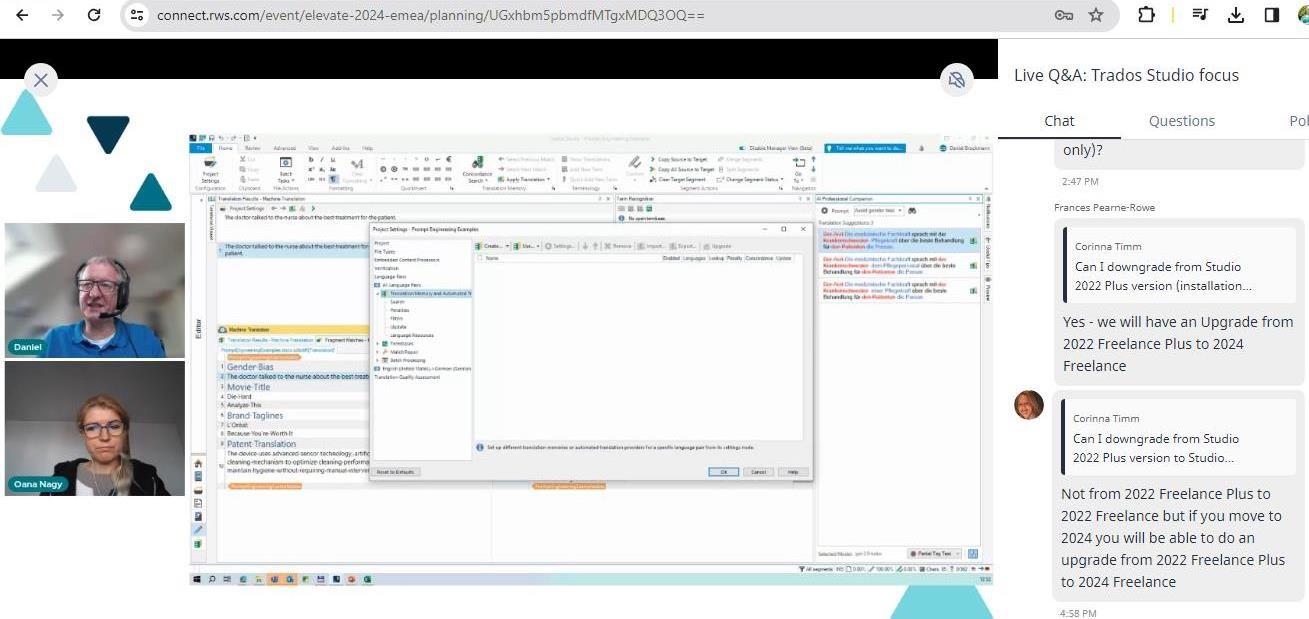Screen dimensions: 1309x619
Task: Select Translation Quality Assessment in the tree
Action: pyautogui.click(x=407, y=377)
